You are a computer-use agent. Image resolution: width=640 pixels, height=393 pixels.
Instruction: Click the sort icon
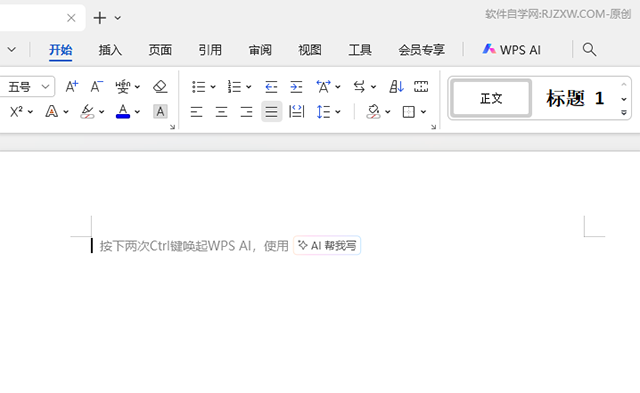click(x=396, y=87)
